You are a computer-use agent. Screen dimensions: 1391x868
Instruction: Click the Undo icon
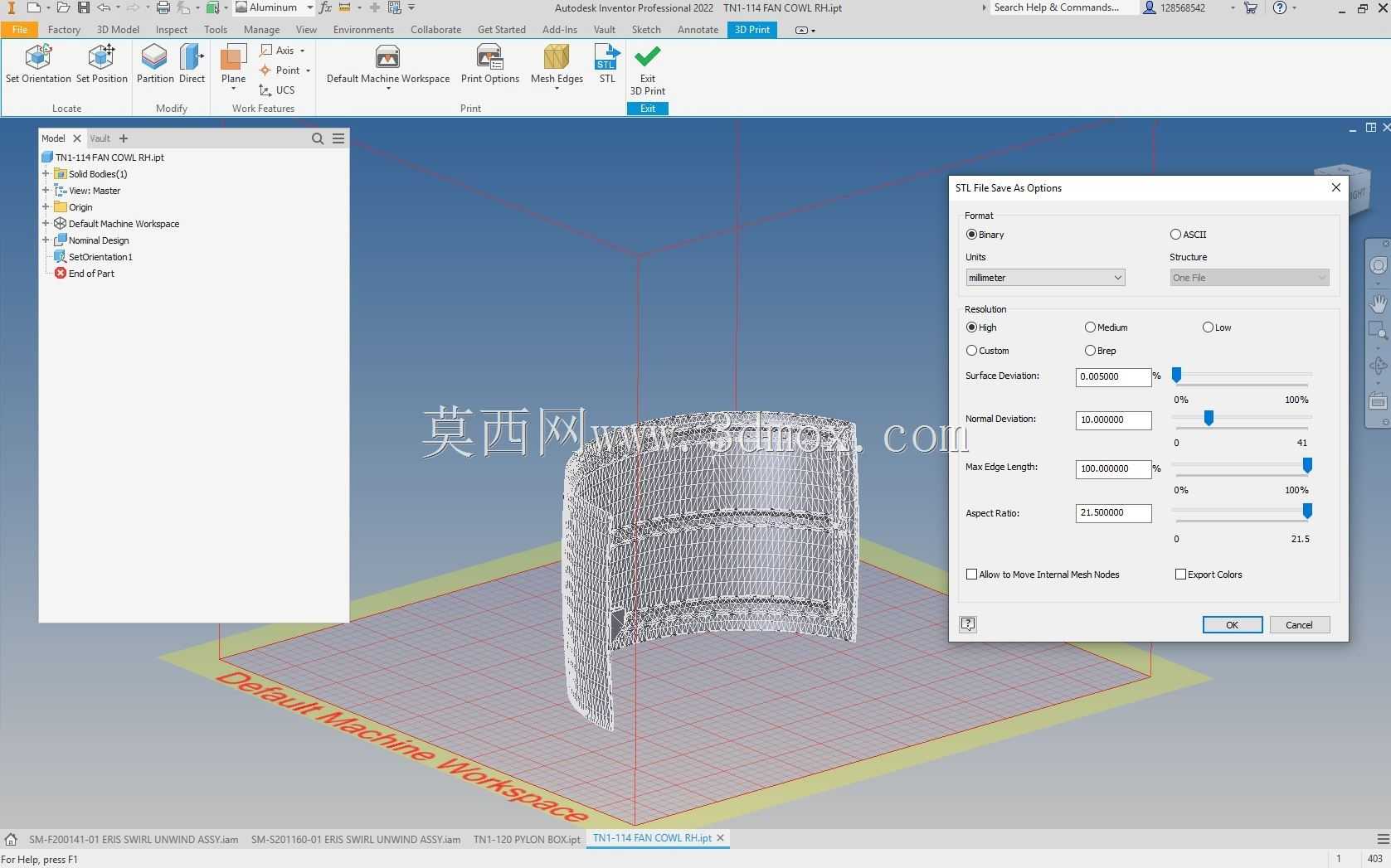[104, 7]
